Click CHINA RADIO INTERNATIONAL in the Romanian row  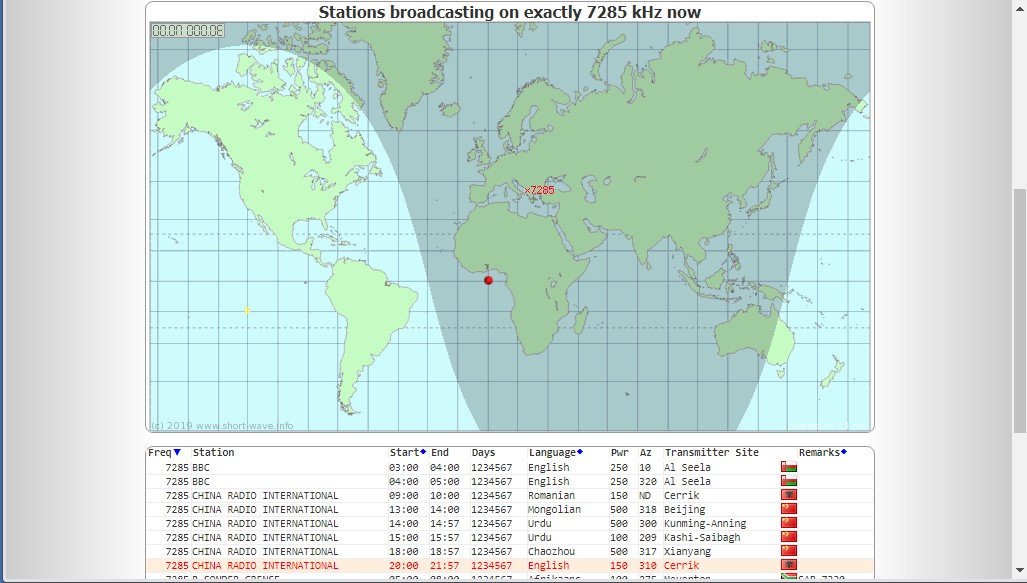[x=265, y=496]
